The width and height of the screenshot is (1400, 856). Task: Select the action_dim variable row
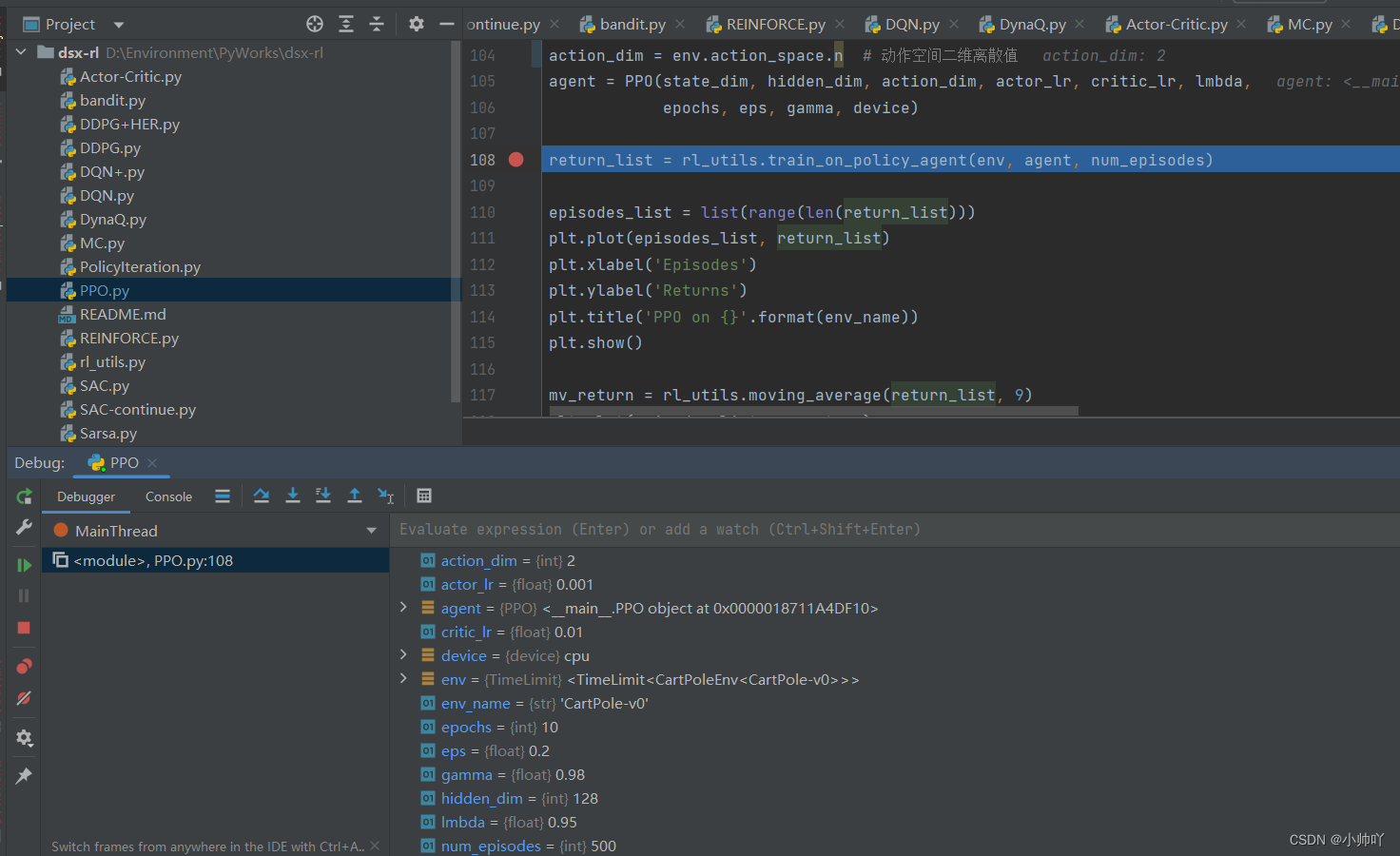click(894, 560)
